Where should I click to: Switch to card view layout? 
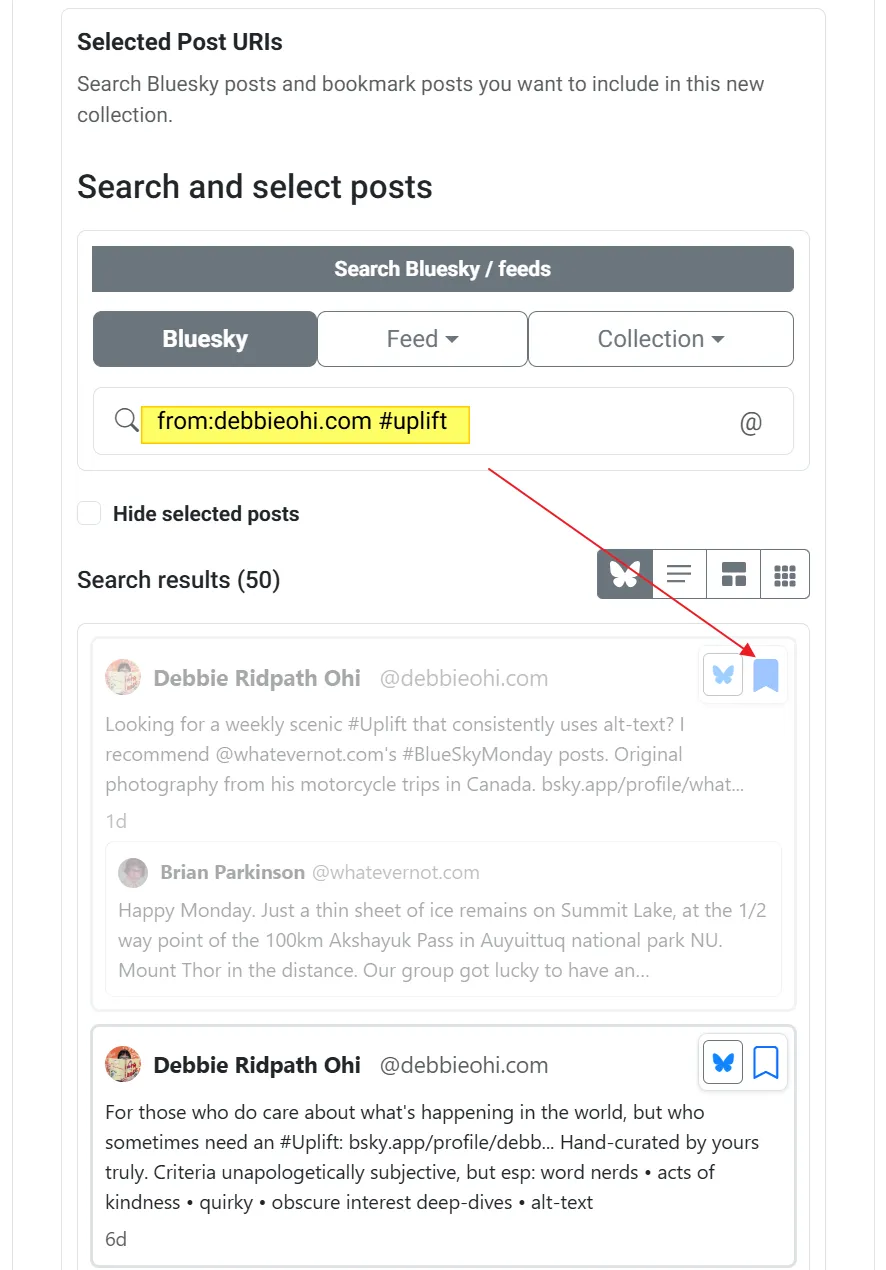733,574
